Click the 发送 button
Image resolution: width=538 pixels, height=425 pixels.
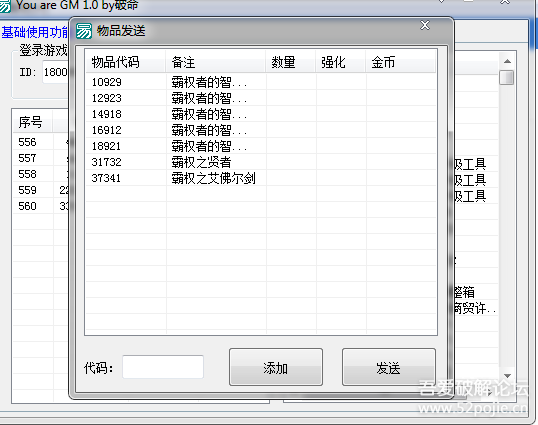click(389, 367)
